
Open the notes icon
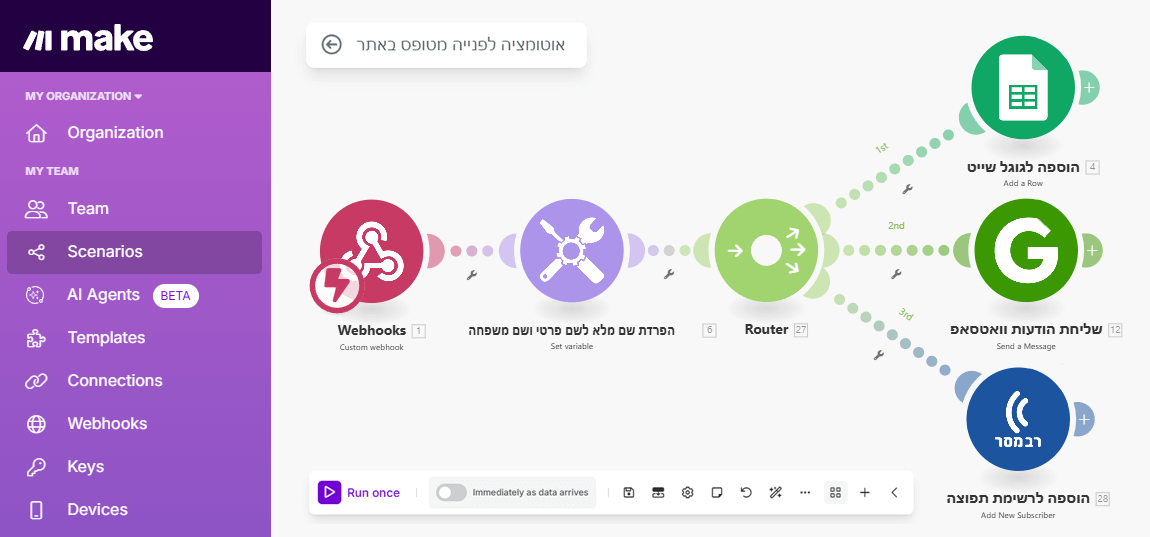[x=717, y=493]
